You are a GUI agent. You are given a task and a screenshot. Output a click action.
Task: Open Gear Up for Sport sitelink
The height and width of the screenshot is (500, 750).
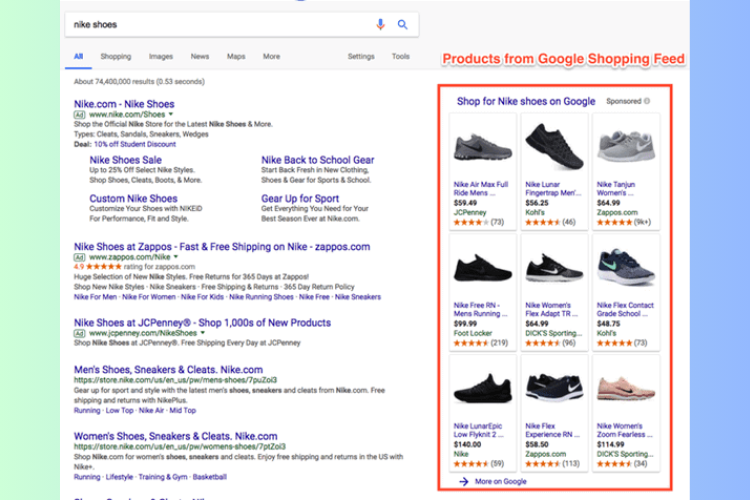pyautogui.click(x=300, y=198)
